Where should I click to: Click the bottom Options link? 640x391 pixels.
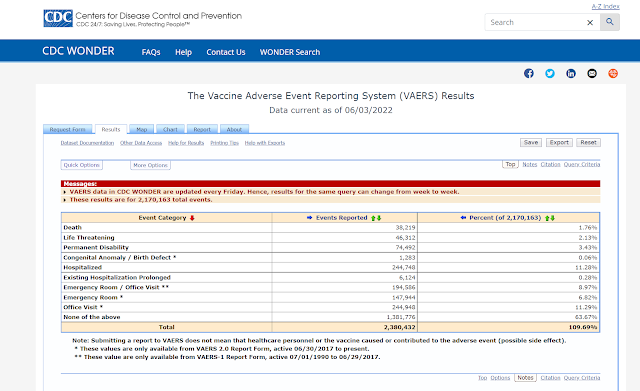click(500, 378)
